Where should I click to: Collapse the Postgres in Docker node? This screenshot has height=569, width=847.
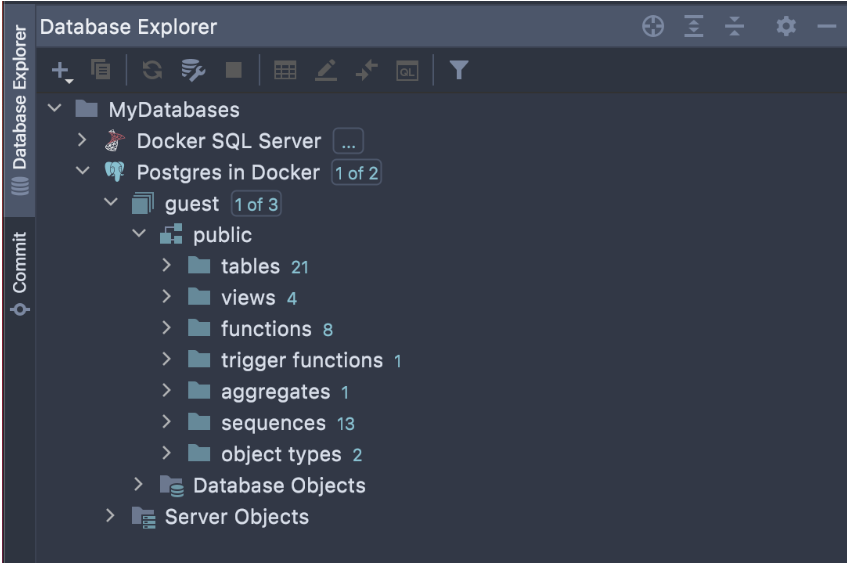83,171
